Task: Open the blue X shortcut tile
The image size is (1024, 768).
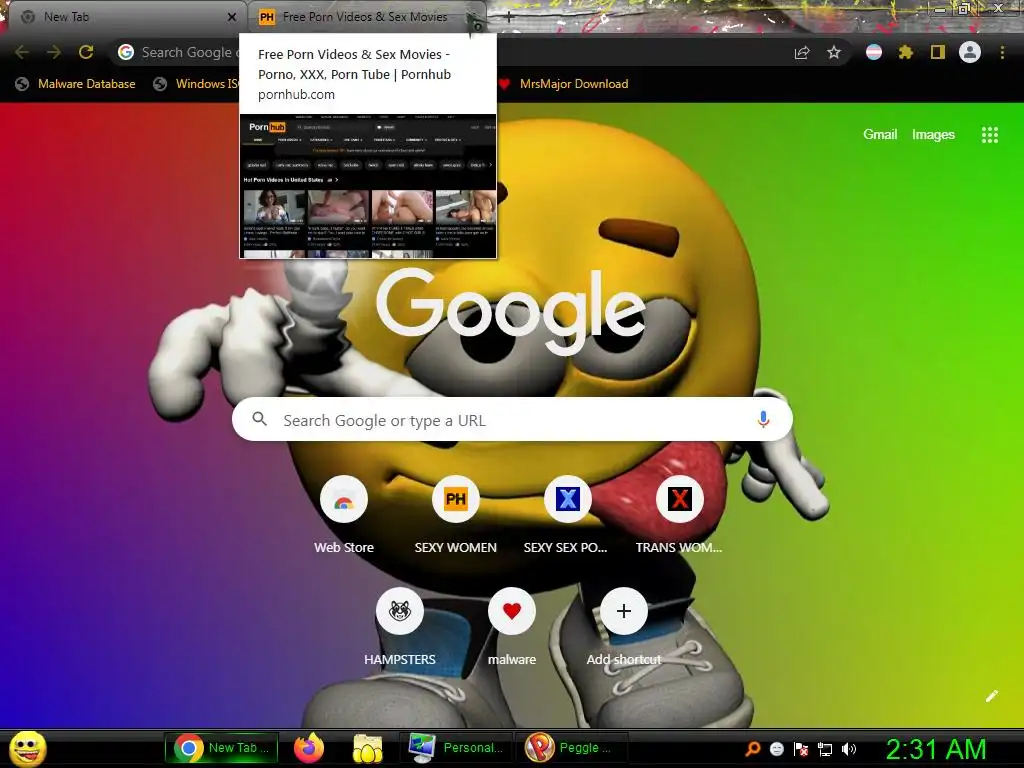Action: point(568,514)
